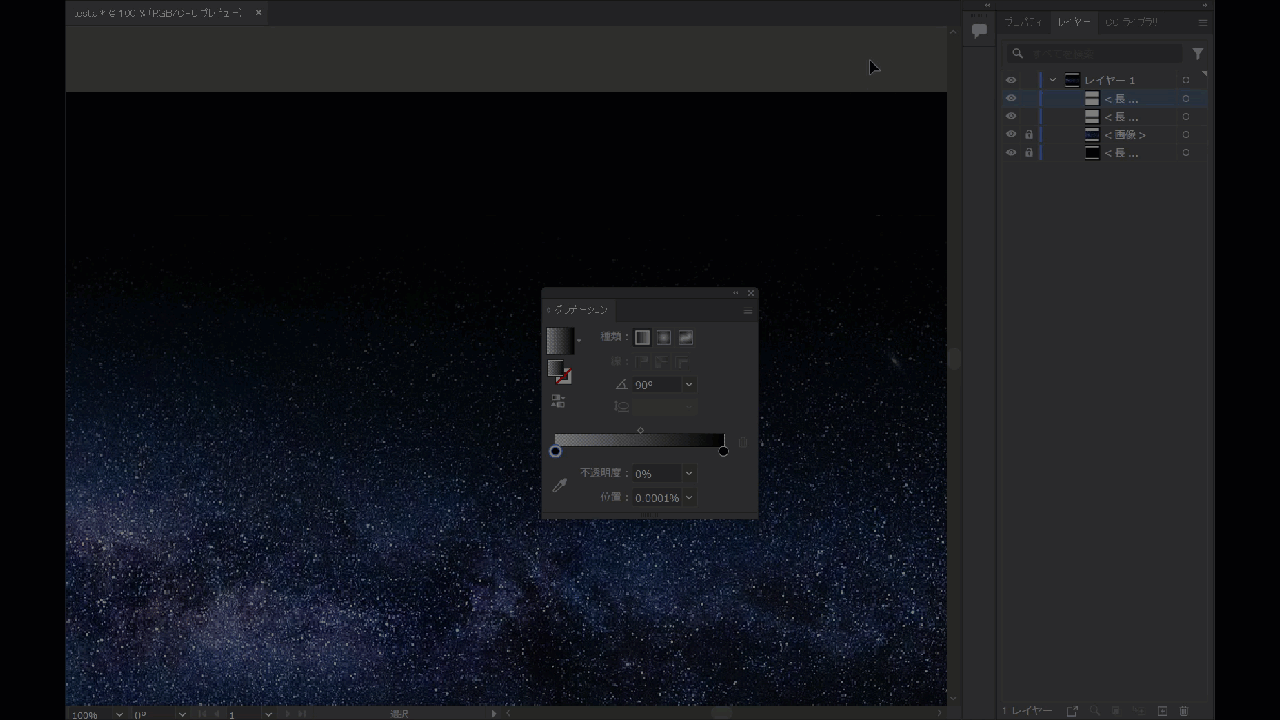Select the leftmost gradient stop on the slider

tap(555, 451)
